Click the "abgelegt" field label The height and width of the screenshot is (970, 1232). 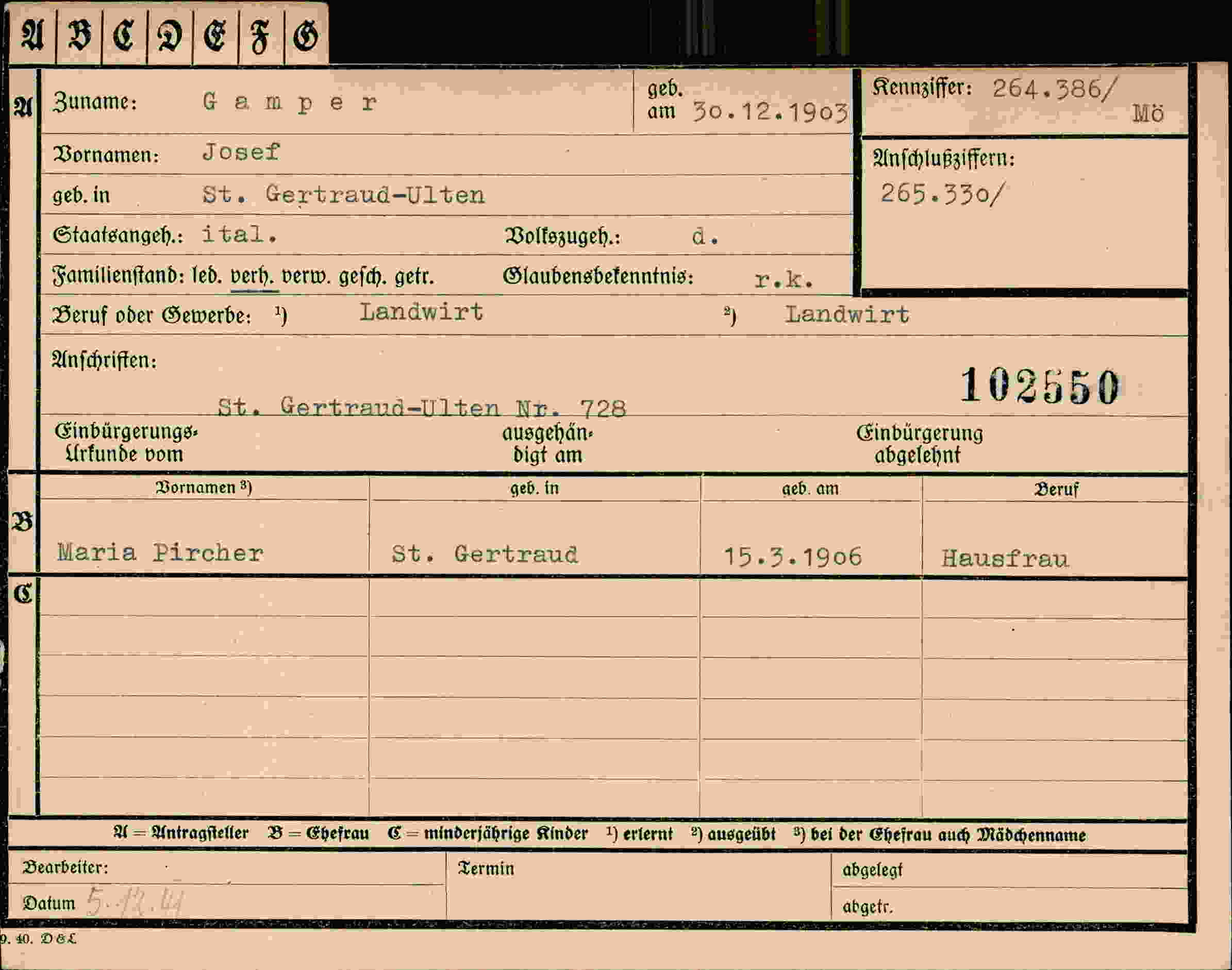point(873,870)
